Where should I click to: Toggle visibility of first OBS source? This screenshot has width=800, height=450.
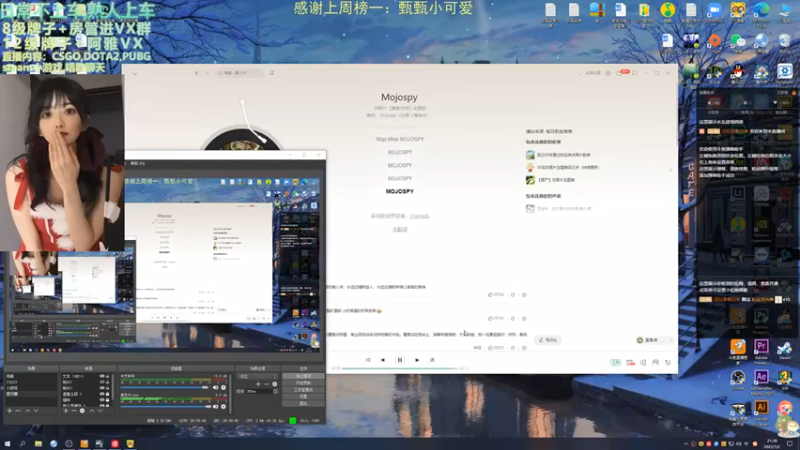[x=102, y=376]
